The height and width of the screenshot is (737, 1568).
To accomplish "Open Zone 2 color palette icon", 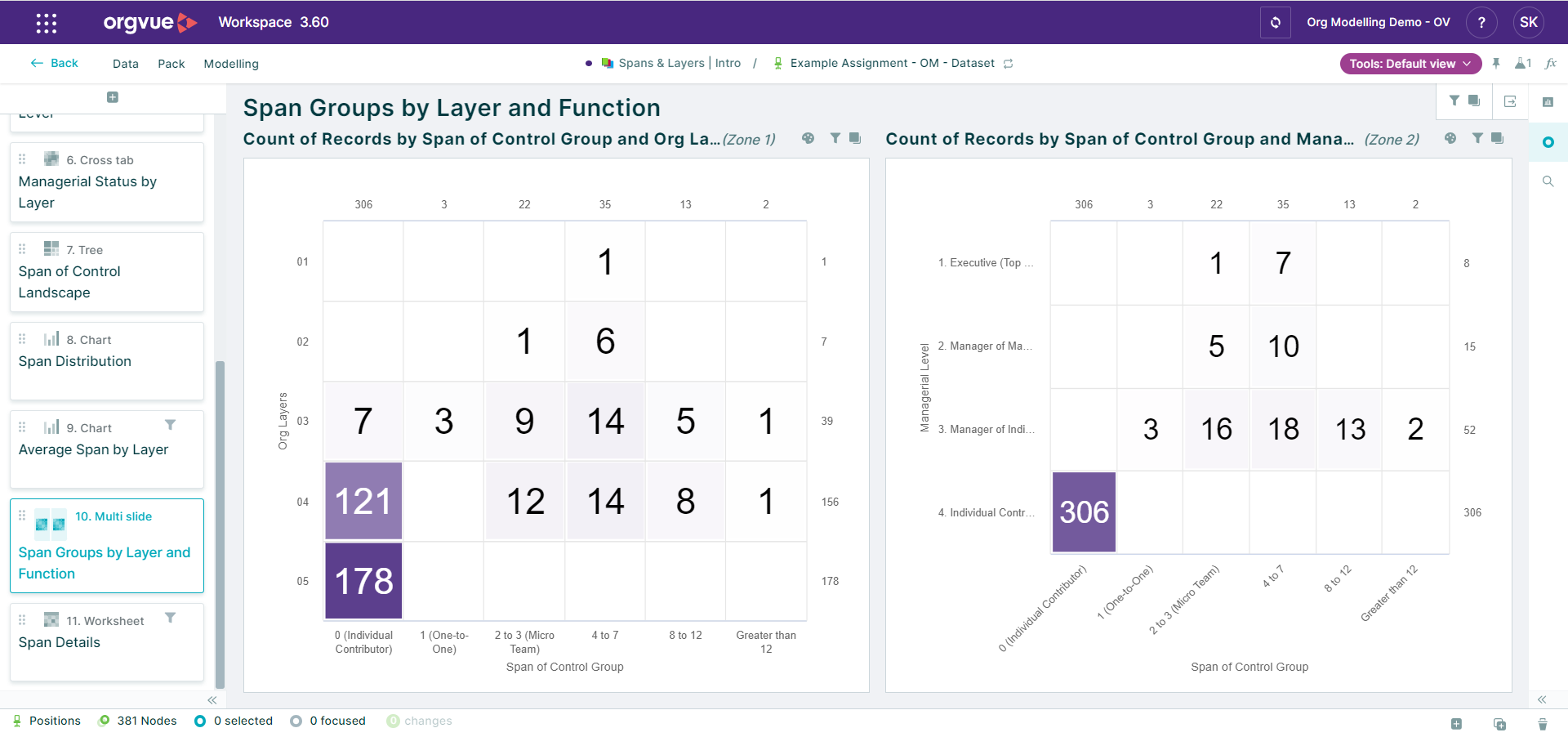I will pyautogui.click(x=1450, y=138).
